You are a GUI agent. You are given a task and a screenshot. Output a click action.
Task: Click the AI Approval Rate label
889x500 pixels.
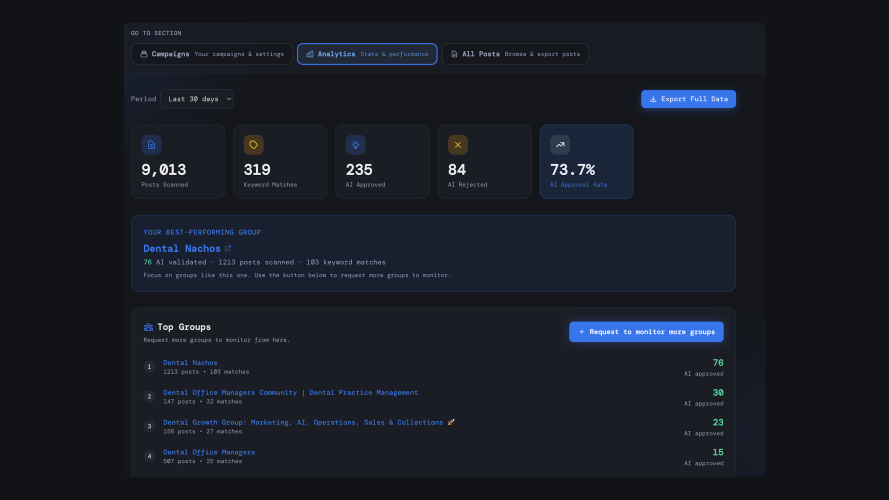(578, 185)
